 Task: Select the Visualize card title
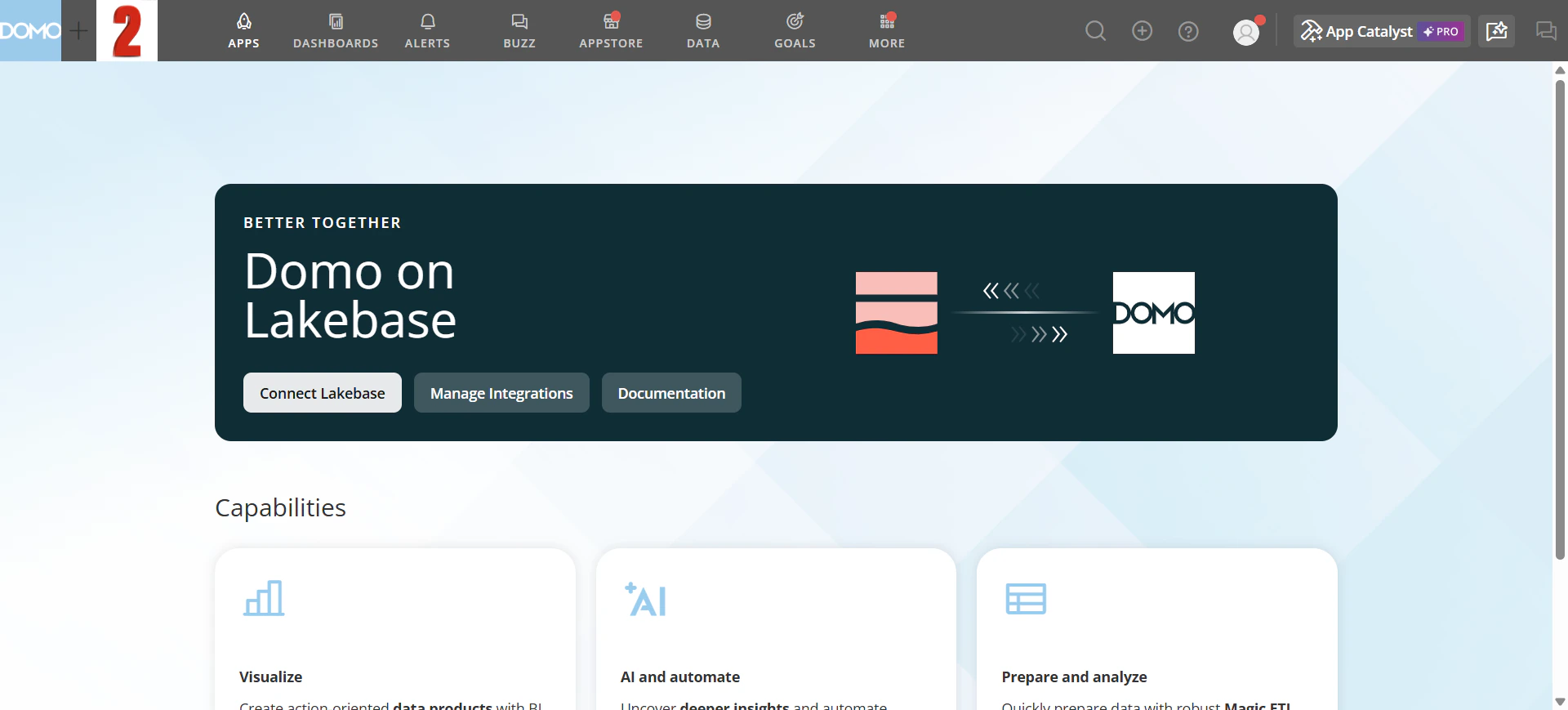point(270,677)
